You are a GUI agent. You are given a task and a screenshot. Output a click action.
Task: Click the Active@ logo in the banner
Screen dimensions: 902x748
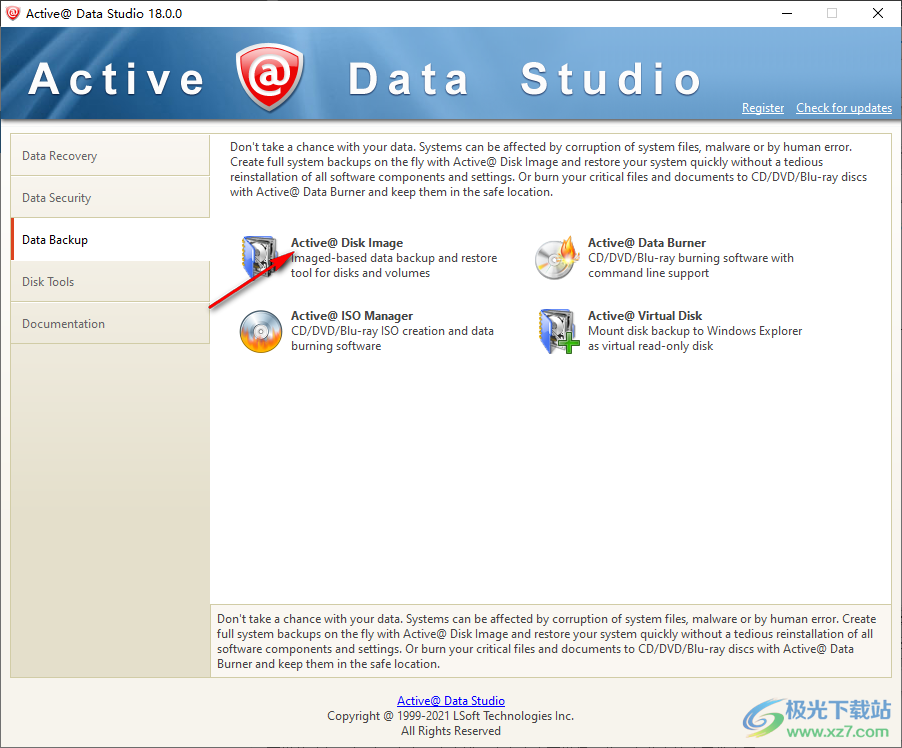point(268,74)
